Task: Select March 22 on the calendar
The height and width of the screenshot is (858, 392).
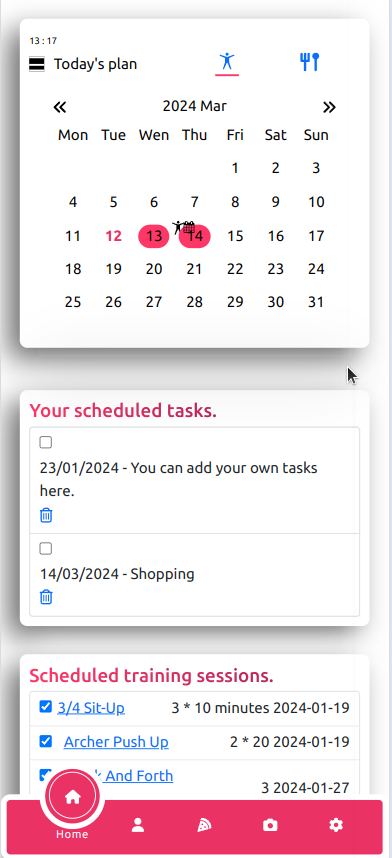Action: tap(235, 269)
